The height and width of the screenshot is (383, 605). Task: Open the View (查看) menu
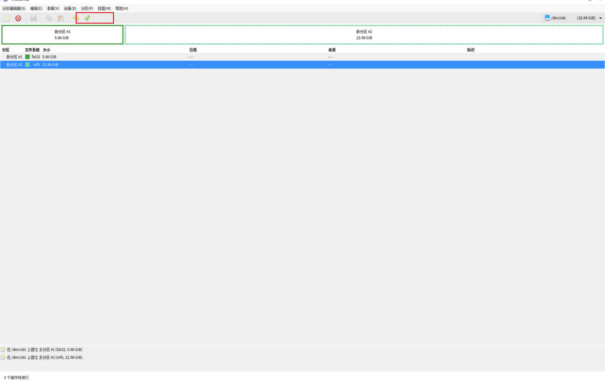[x=53, y=8]
